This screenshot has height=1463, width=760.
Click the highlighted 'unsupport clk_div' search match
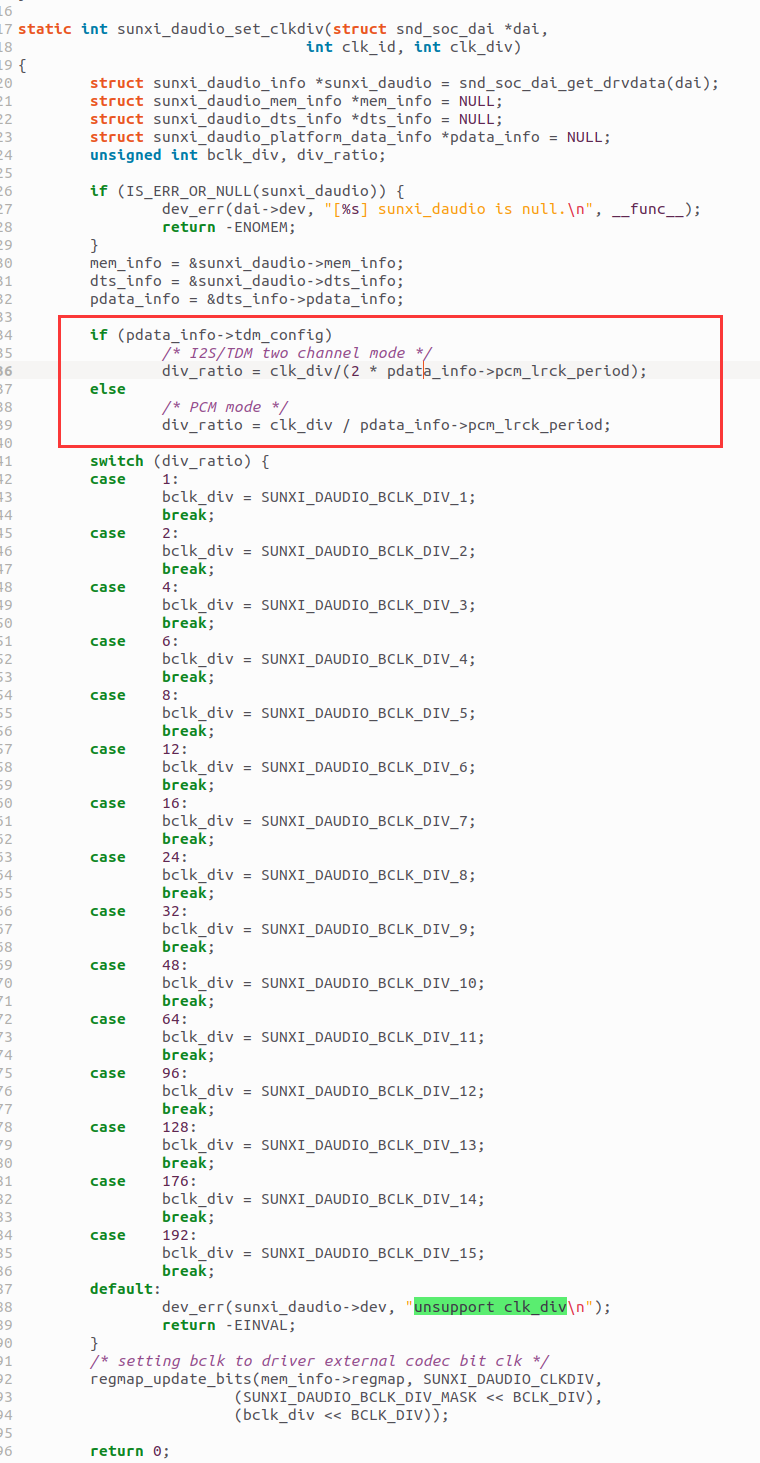tap(490, 1307)
